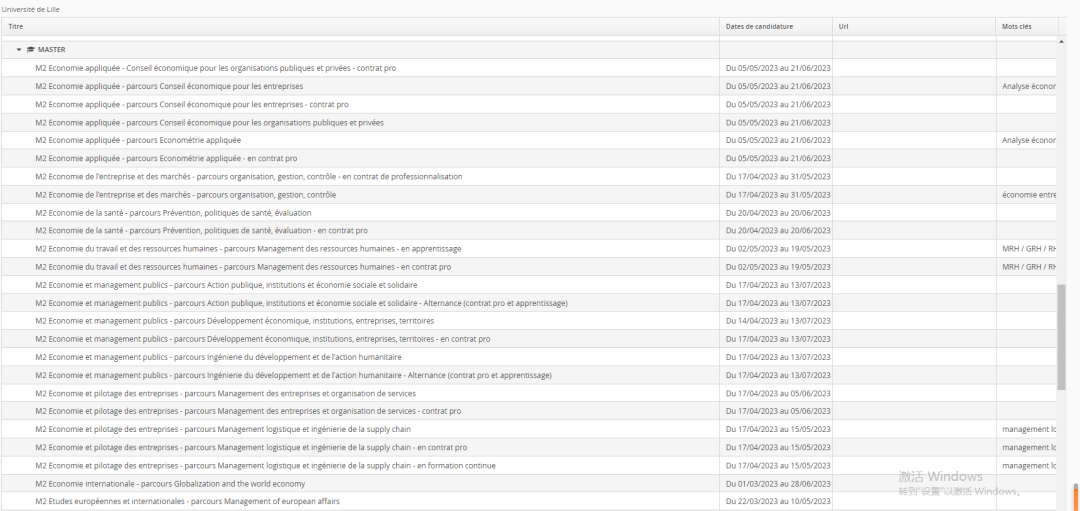Click dates for Econométrie appliquée - en contrat pro
This screenshot has width=1080, height=511.
[778, 158]
